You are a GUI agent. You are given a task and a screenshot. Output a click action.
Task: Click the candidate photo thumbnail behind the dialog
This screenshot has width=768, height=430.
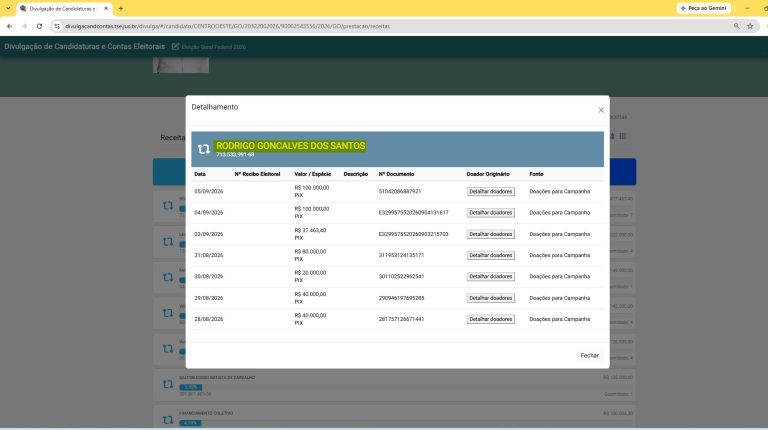click(x=181, y=65)
